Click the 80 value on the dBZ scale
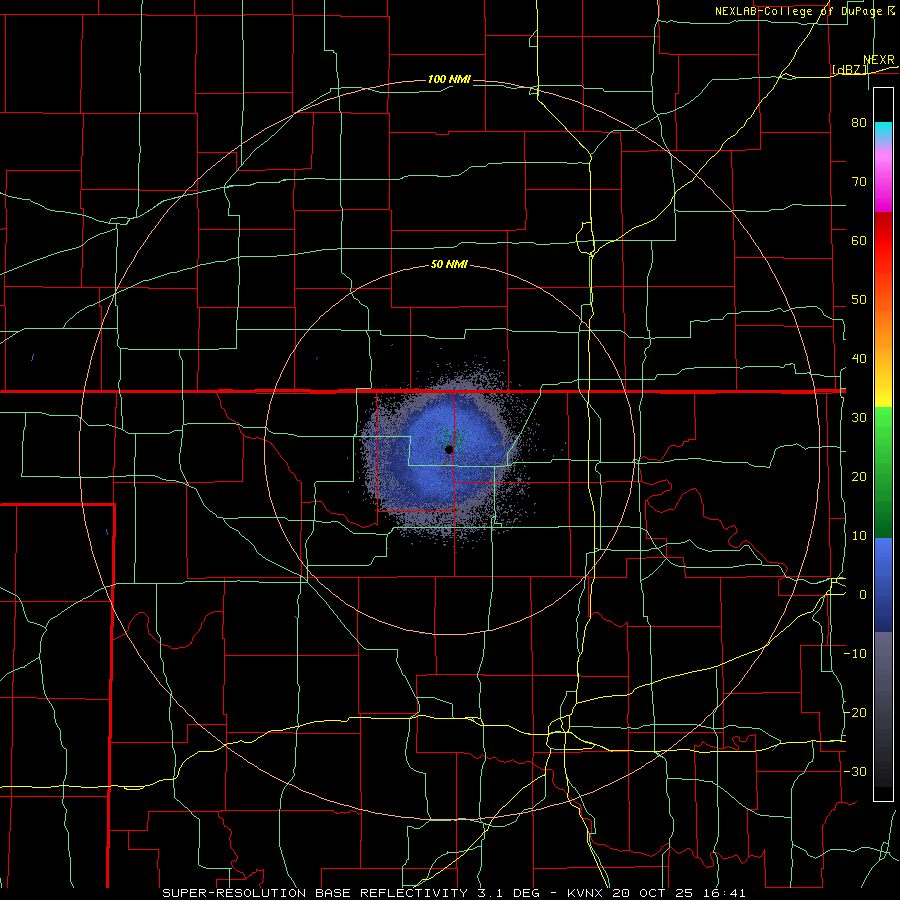The width and height of the screenshot is (900, 900). [x=859, y=122]
